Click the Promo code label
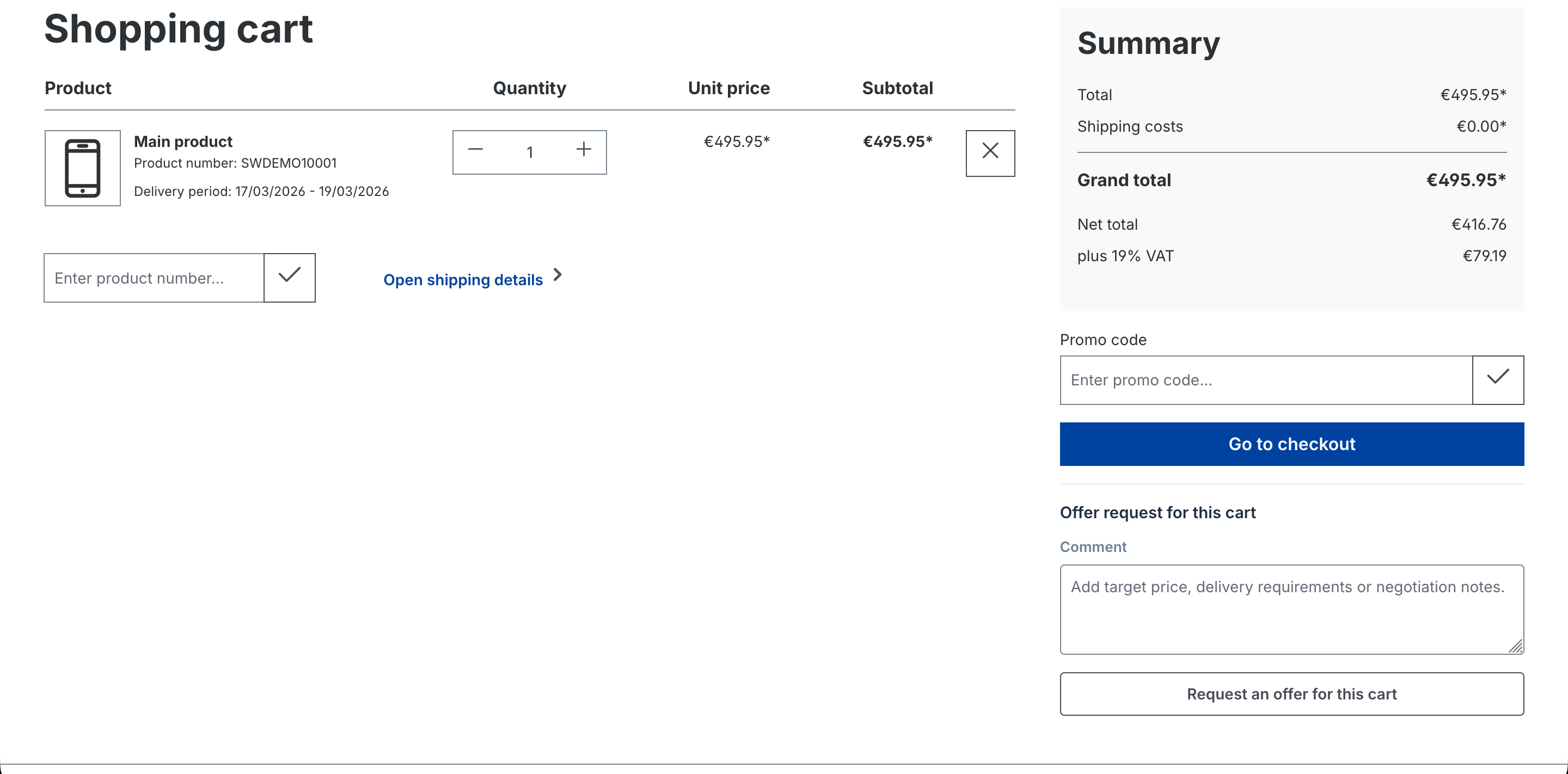This screenshot has width=1568, height=774. [1102, 340]
